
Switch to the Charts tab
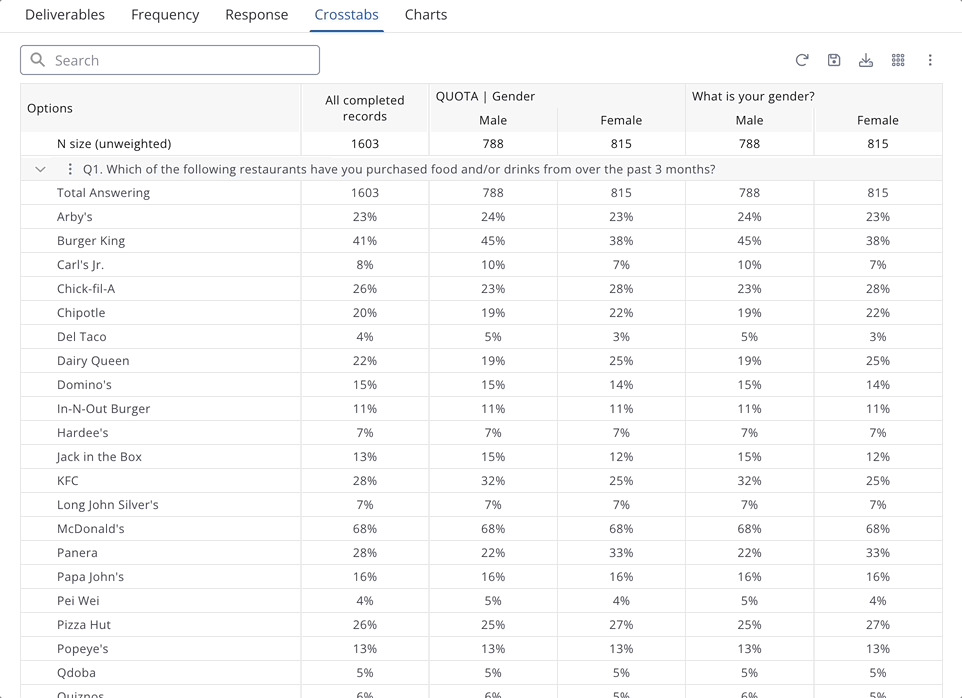pos(426,15)
